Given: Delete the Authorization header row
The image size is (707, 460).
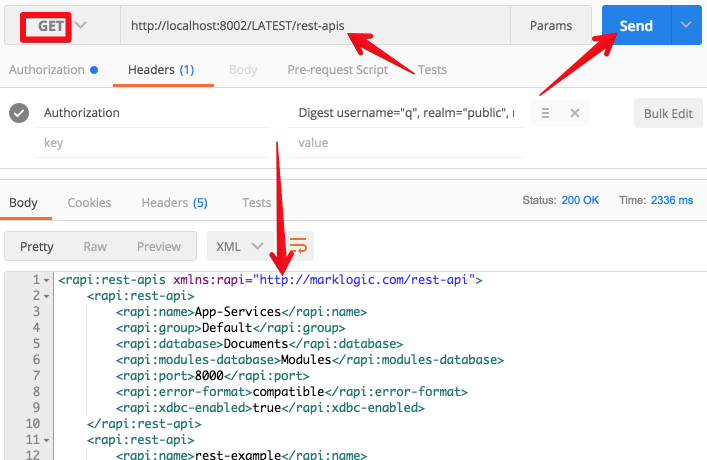Looking at the screenshot, I should pyautogui.click(x=574, y=113).
